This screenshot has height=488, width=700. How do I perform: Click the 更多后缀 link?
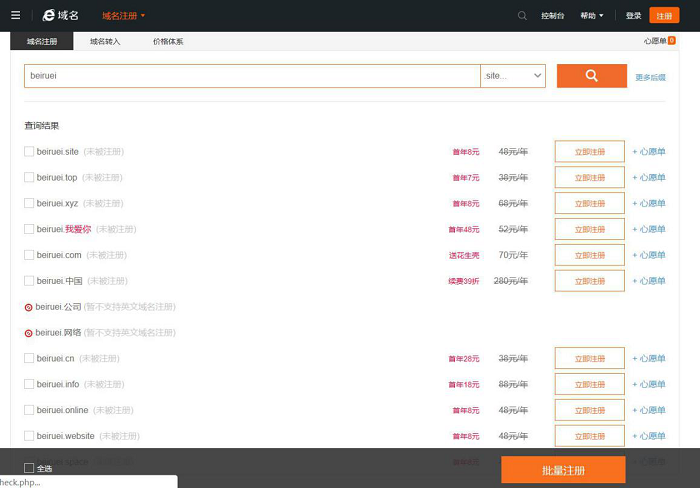tap(650, 77)
